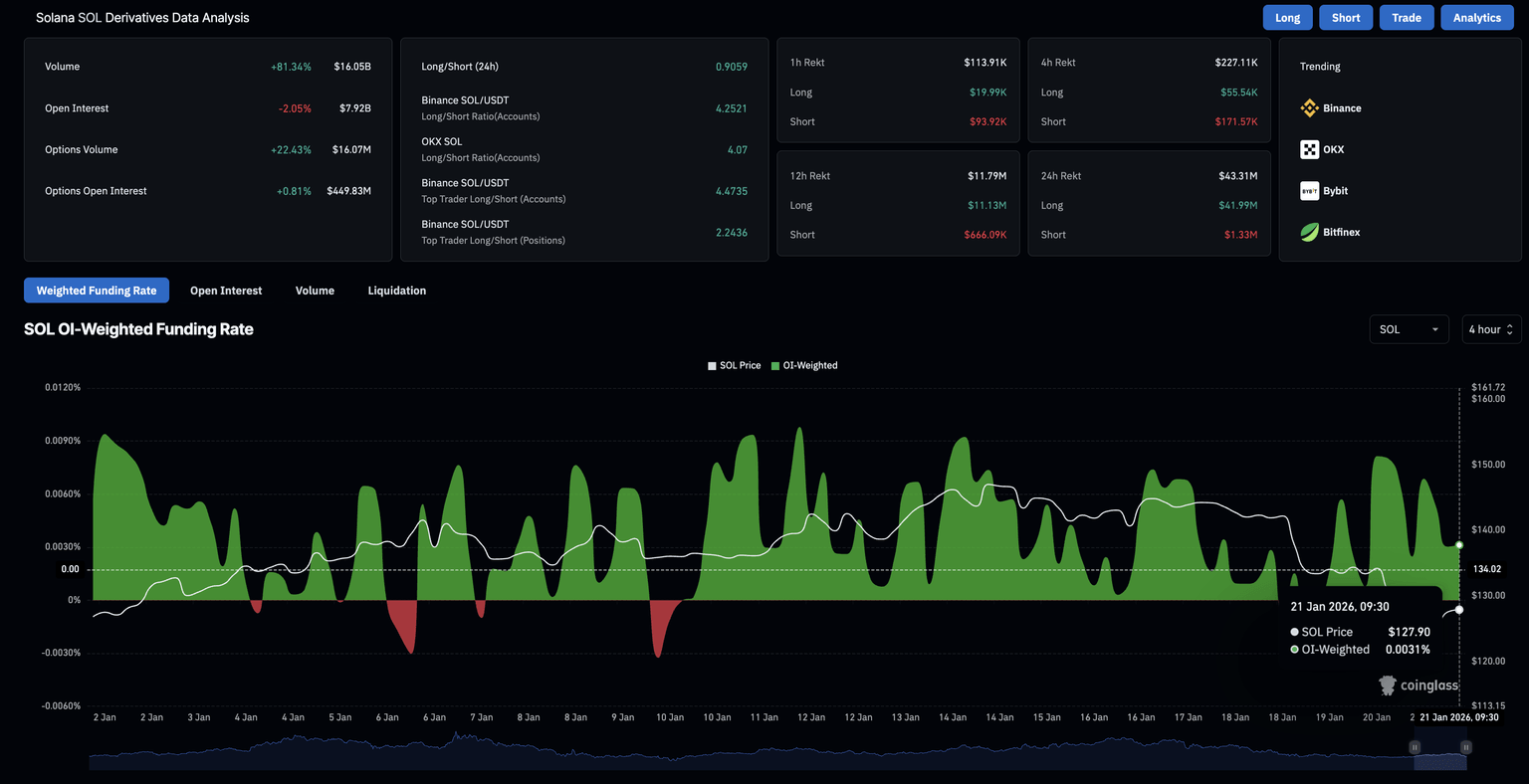
Task: Switch to the Volume tab
Action: pos(315,291)
